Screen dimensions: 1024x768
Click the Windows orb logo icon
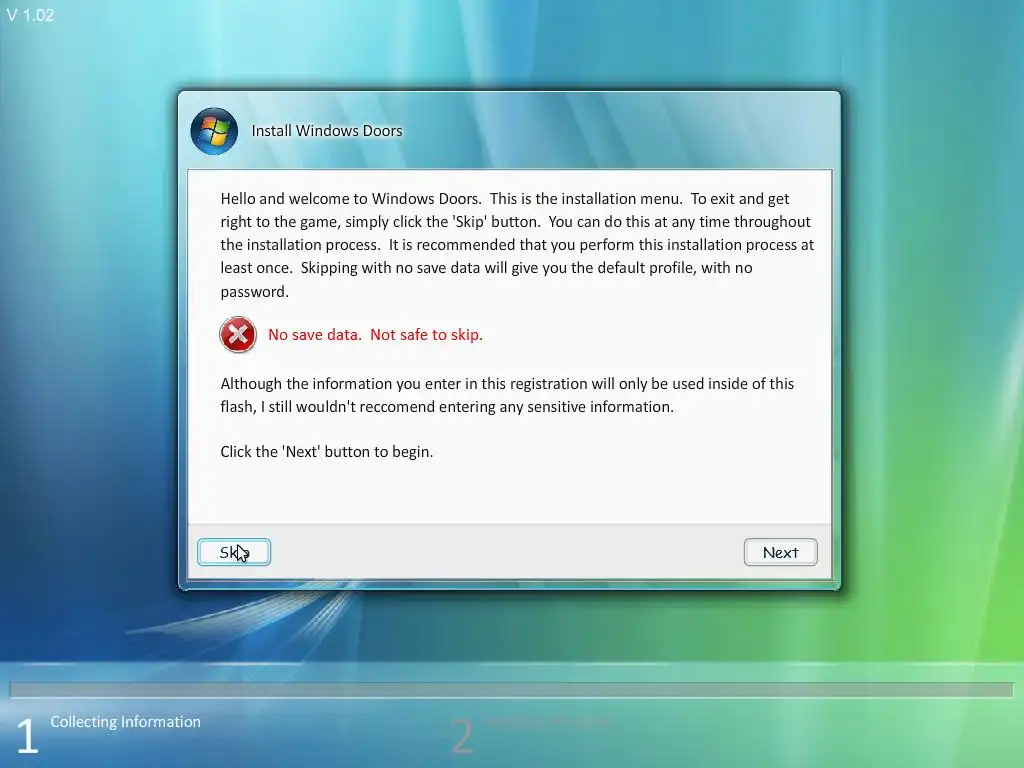(214, 131)
